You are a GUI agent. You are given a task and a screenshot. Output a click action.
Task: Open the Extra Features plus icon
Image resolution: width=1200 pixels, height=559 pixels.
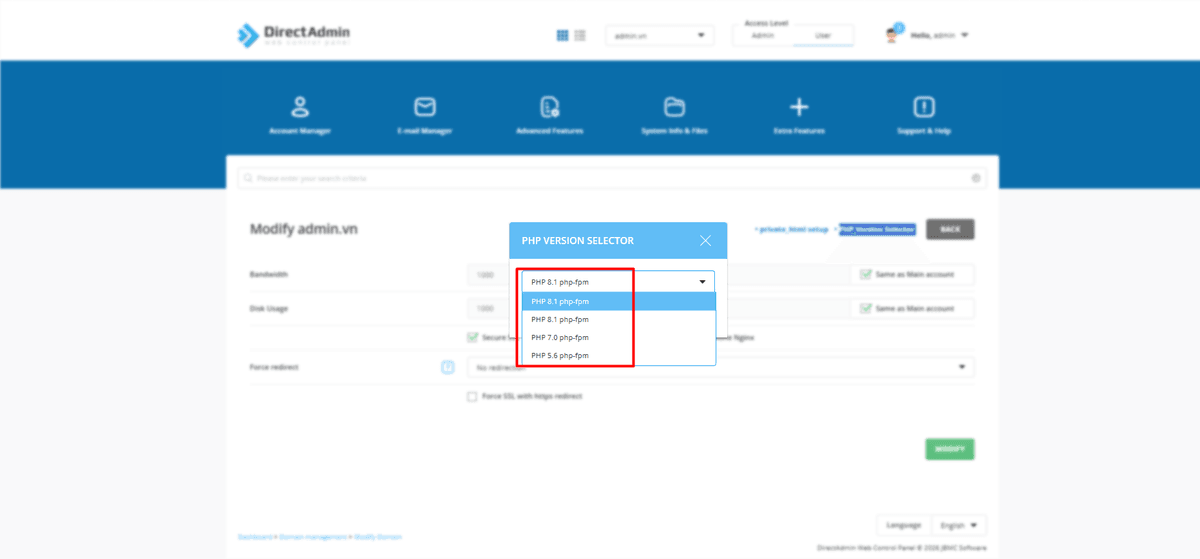click(799, 107)
